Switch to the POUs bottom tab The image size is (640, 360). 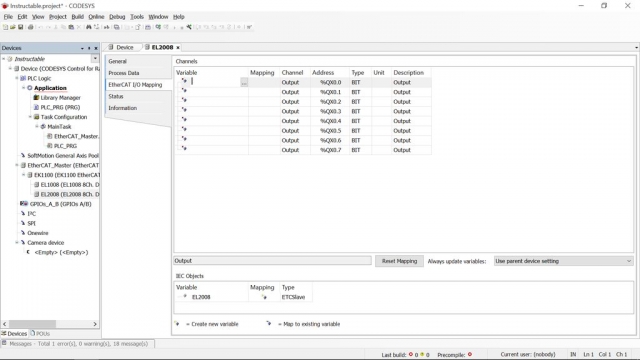[x=40, y=333]
